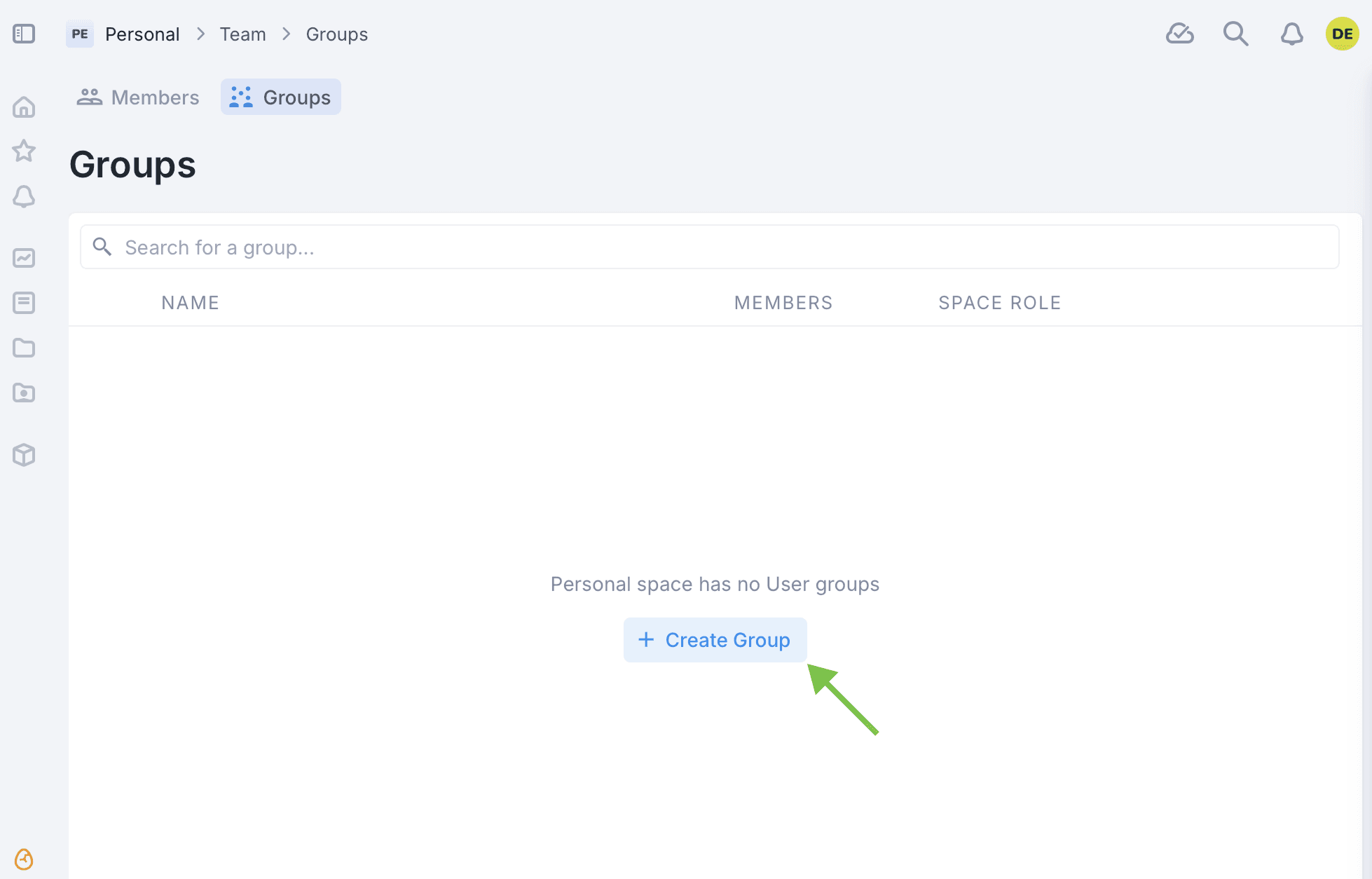The height and width of the screenshot is (879, 1372).
Task: Open the cube icon in sidebar
Action: (x=24, y=455)
